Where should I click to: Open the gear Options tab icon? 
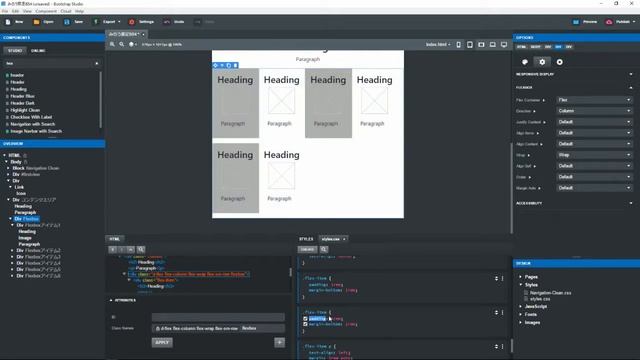pyautogui.click(x=542, y=62)
